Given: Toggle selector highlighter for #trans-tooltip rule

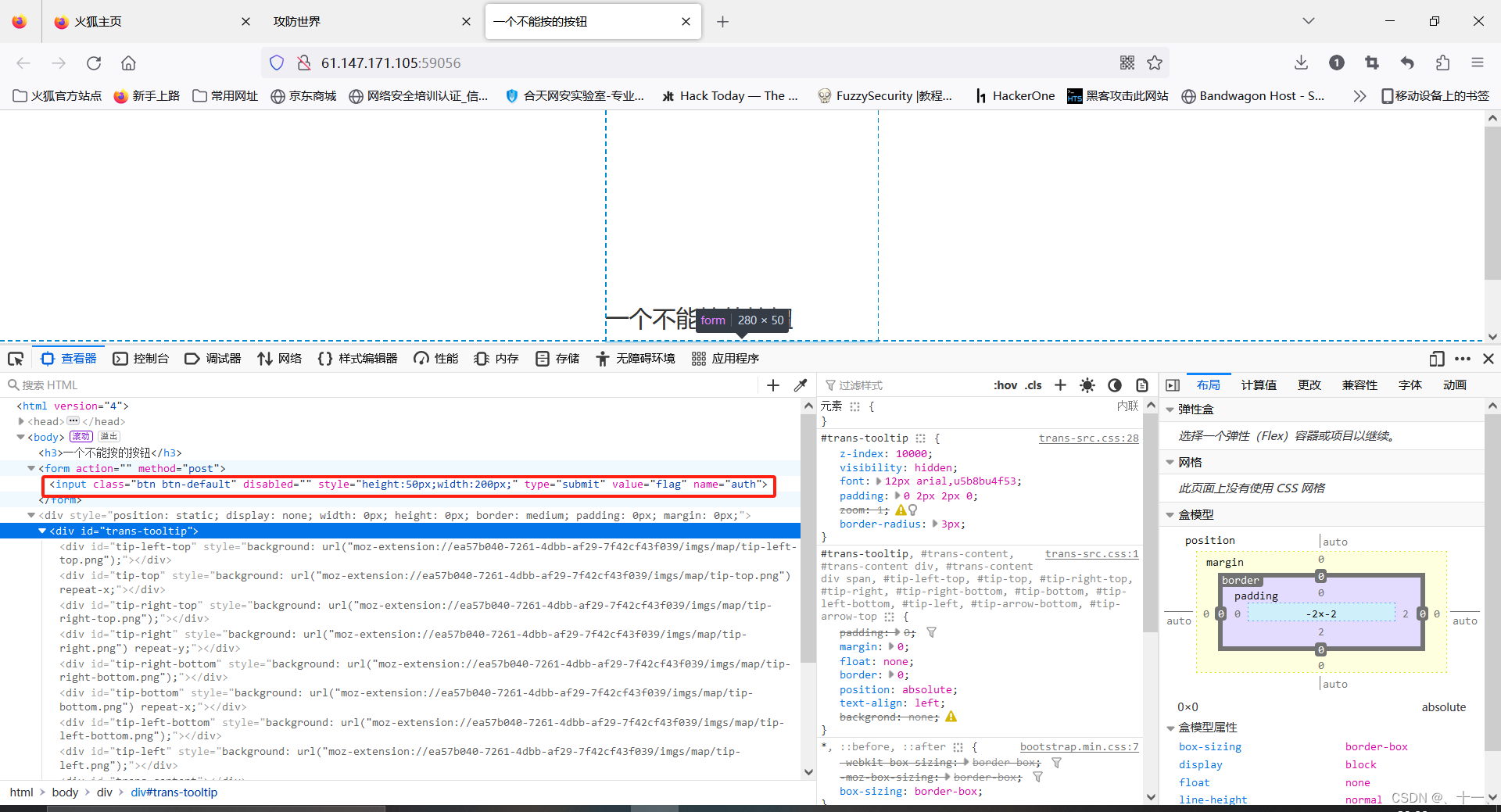Looking at the screenshot, I should pyautogui.click(x=921, y=438).
